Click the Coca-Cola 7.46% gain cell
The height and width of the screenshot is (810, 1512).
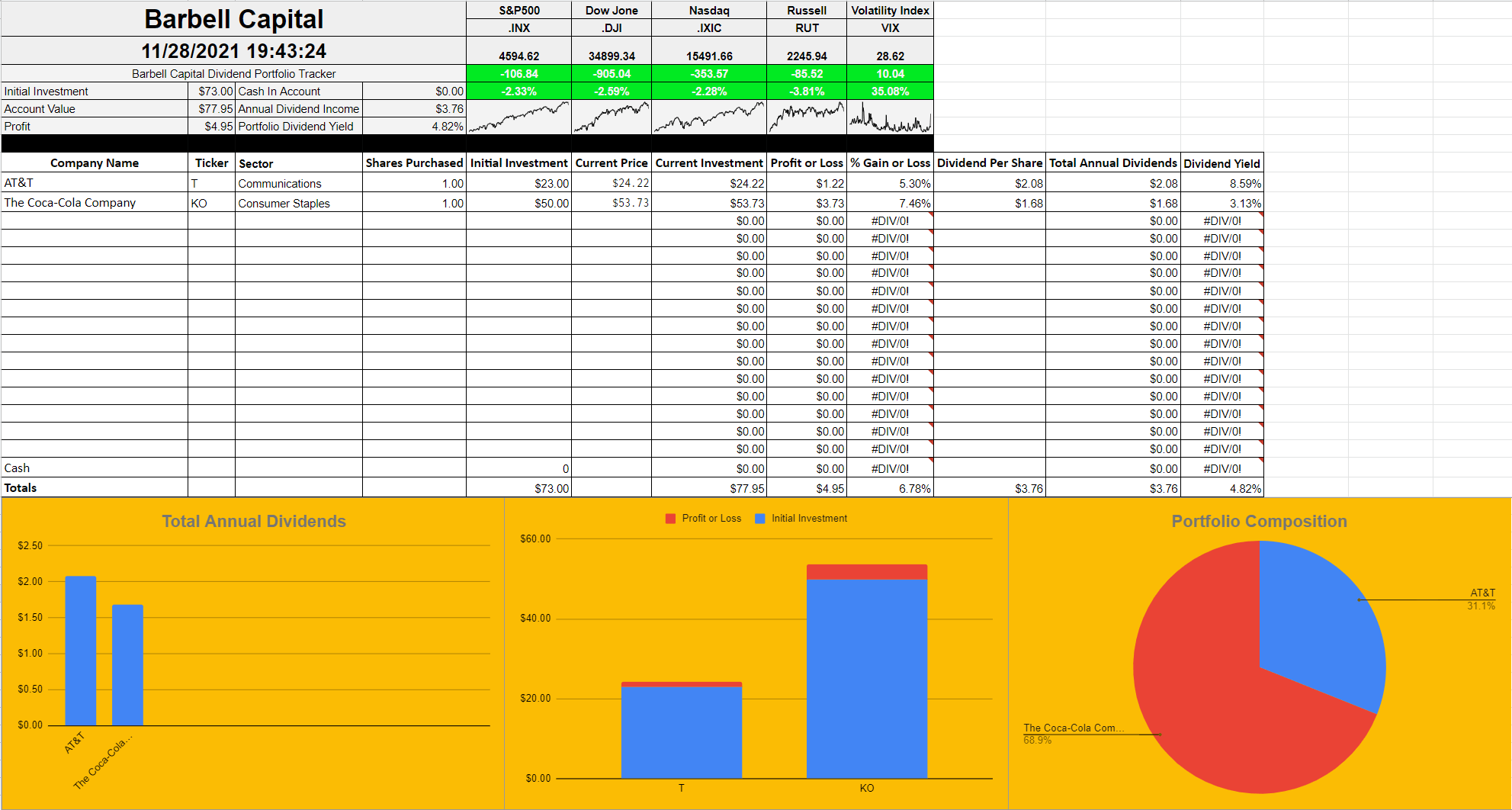pyautogui.click(x=890, y=203)
